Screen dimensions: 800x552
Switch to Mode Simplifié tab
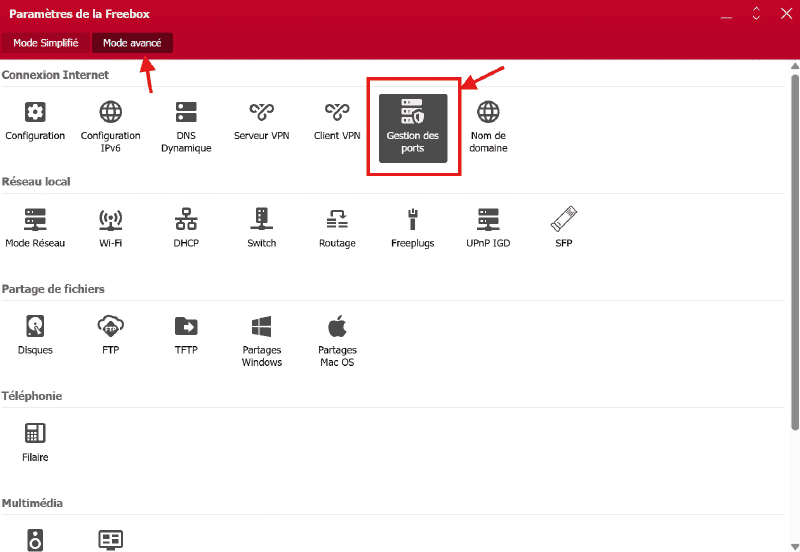coord(45,43)
